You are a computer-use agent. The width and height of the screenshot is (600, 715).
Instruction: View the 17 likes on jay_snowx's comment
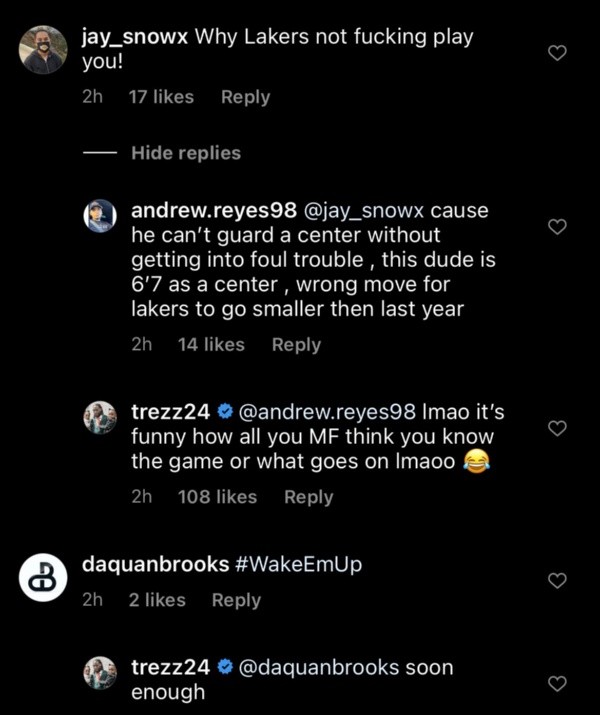[162, 97]
